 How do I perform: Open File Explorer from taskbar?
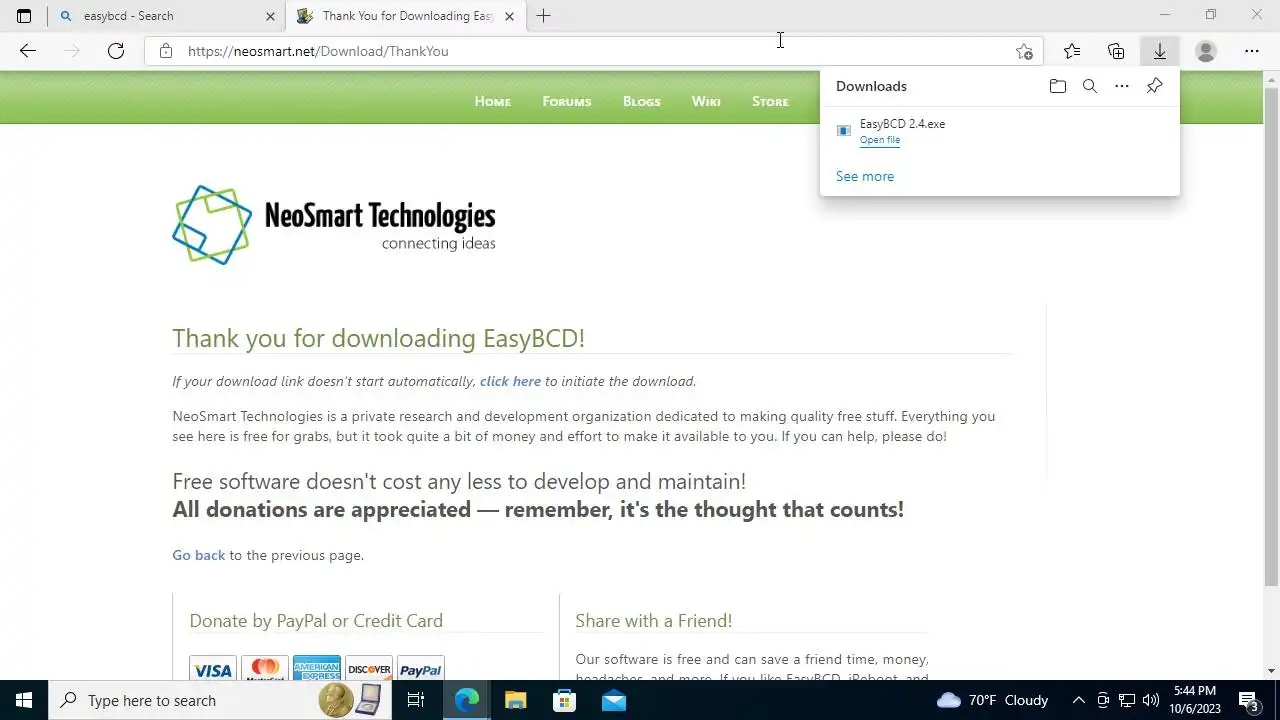[515, 700]
